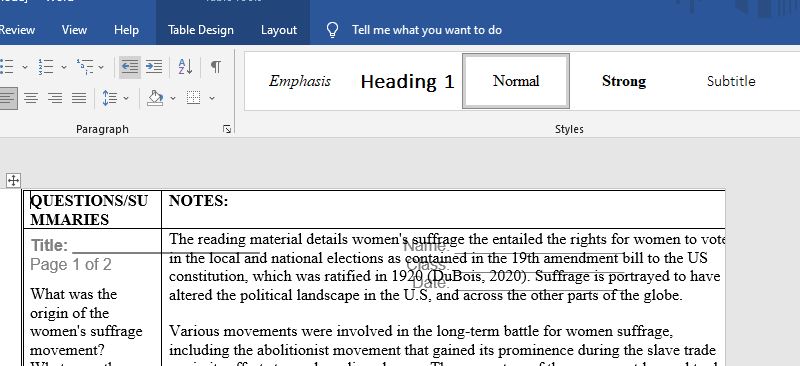Screen dimensions: 800x366
Task: Open the Bullets dropdown arrow
Action: pyautogui.click(x=24, y=67)
